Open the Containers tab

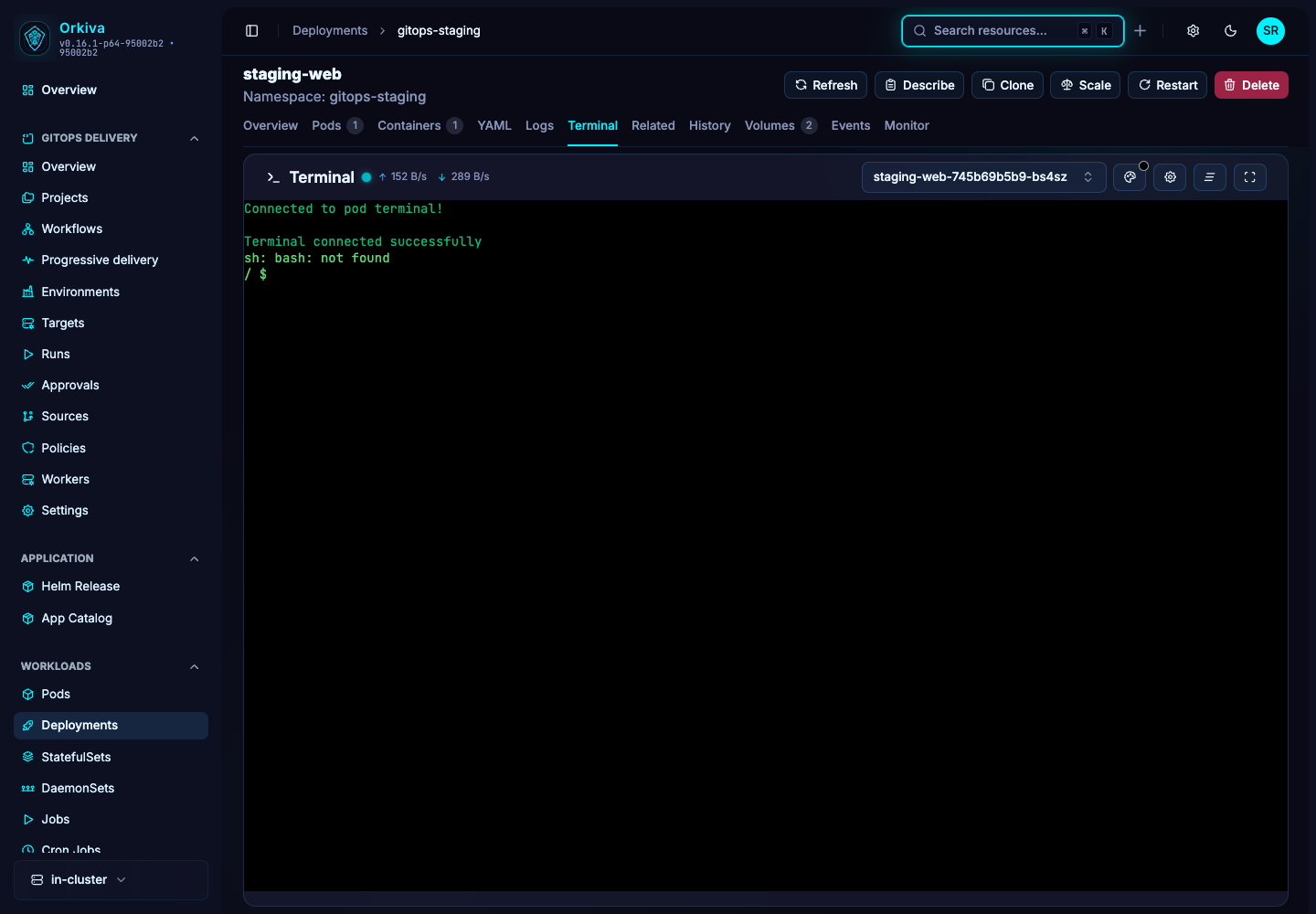click(419, 126)
